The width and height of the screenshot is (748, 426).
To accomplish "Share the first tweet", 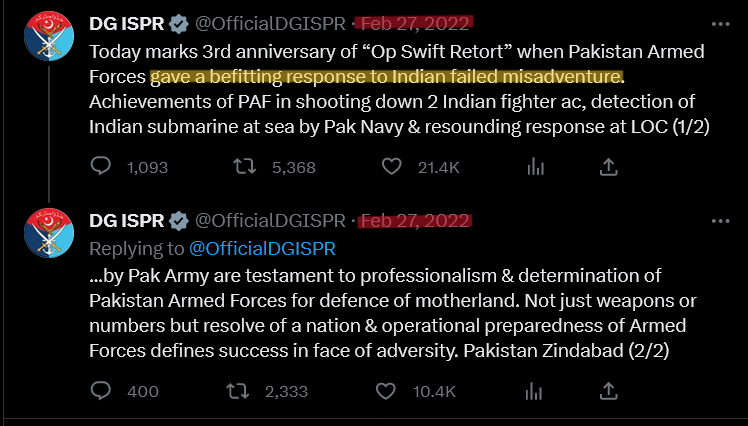I will [606, 167].
